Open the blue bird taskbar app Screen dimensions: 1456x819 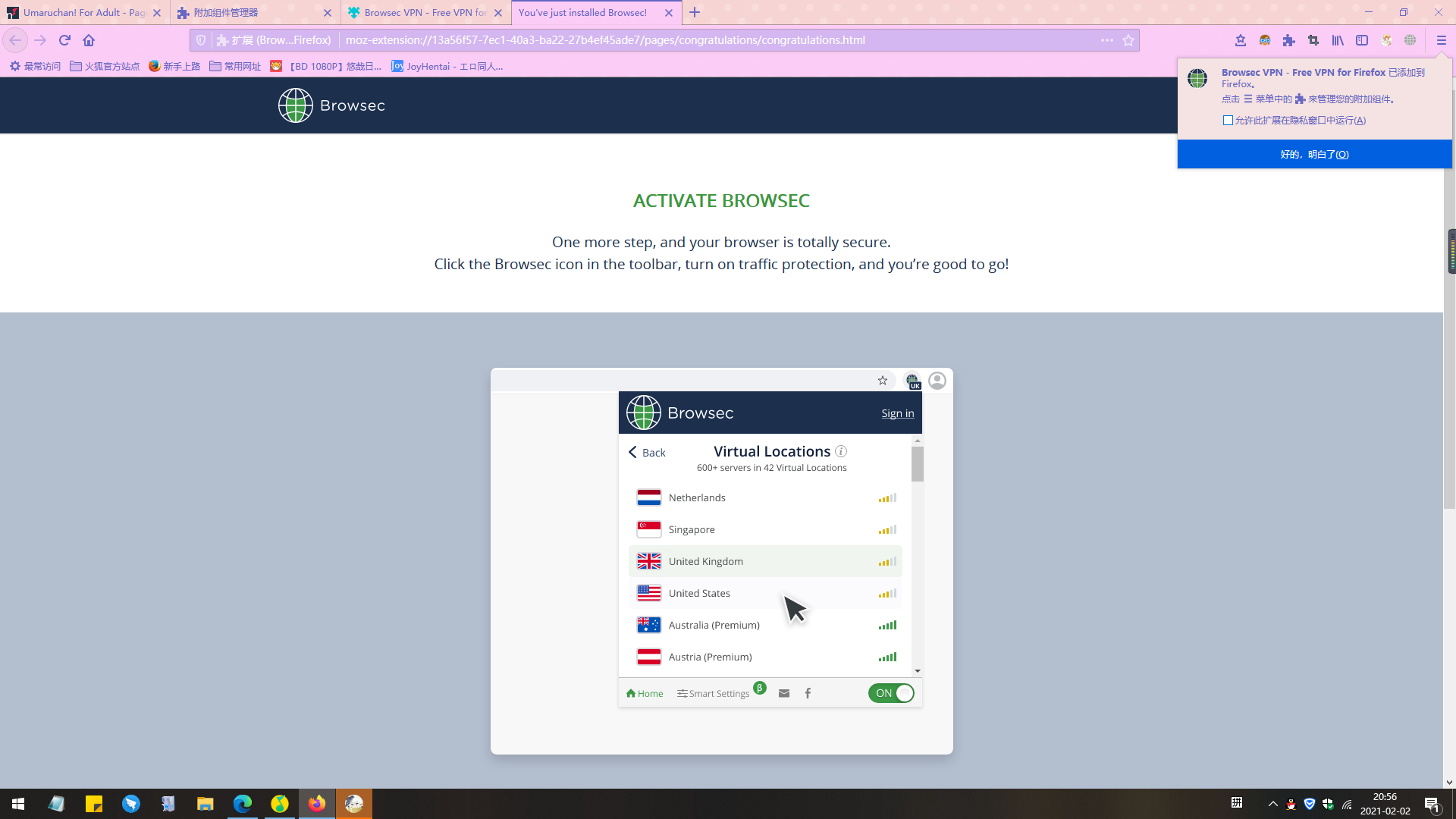[130, 804]
